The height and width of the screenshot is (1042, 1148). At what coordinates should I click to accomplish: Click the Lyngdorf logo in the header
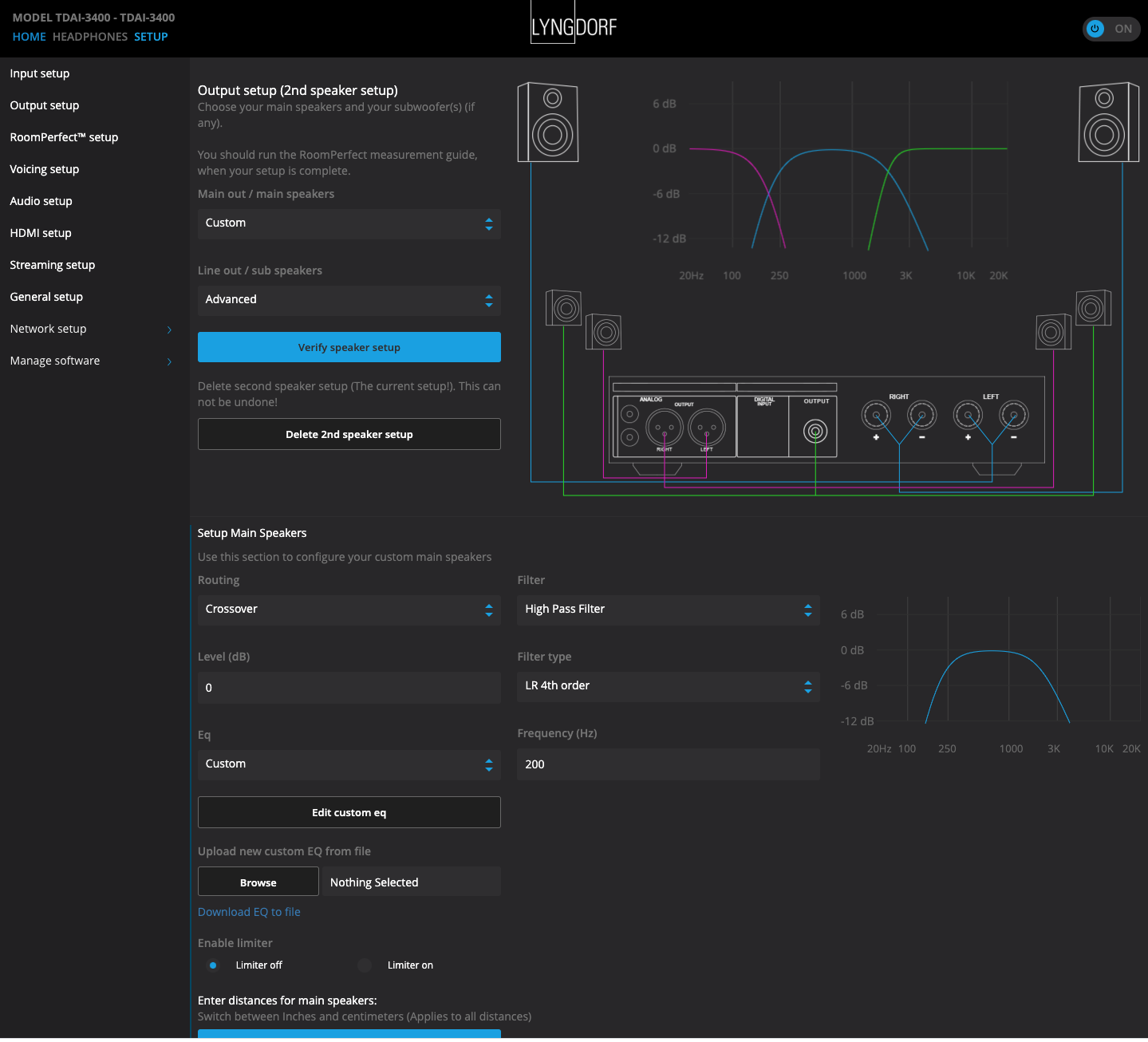tap(574, 27)
